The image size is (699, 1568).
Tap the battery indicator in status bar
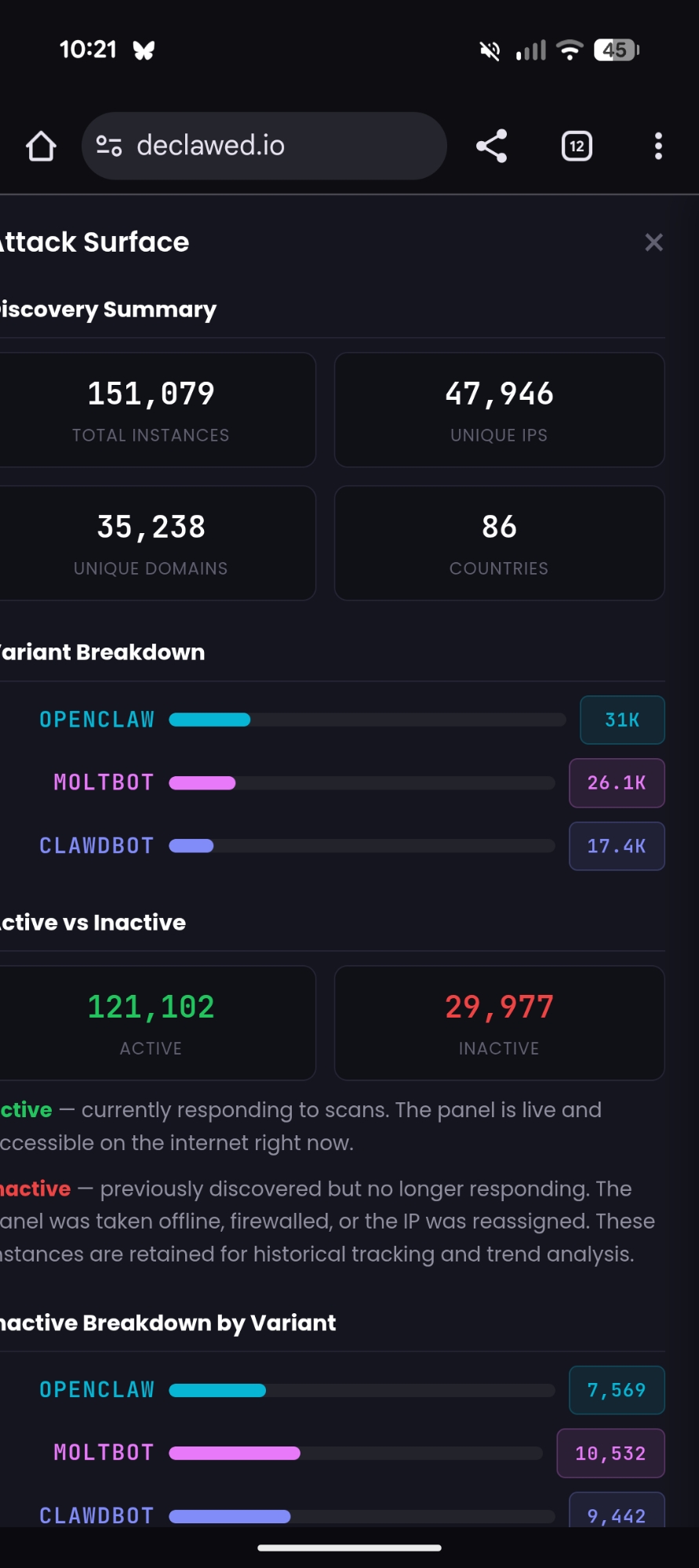click(x=617, y=50)
